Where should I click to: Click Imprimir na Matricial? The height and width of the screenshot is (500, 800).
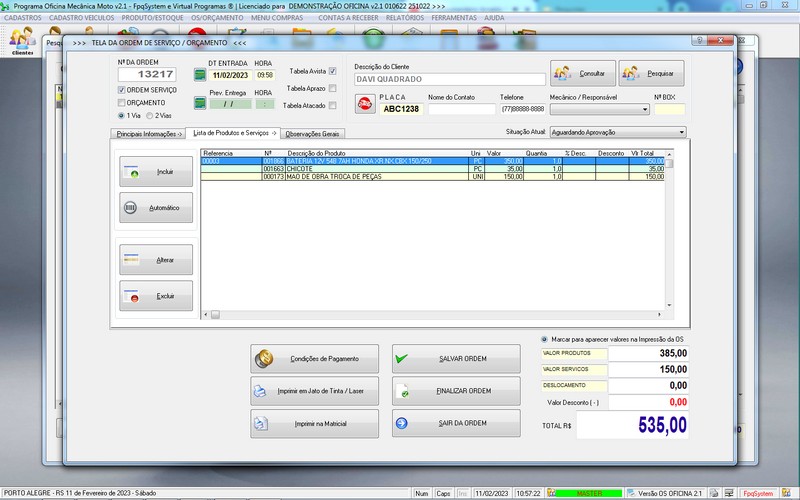(314, 423)
